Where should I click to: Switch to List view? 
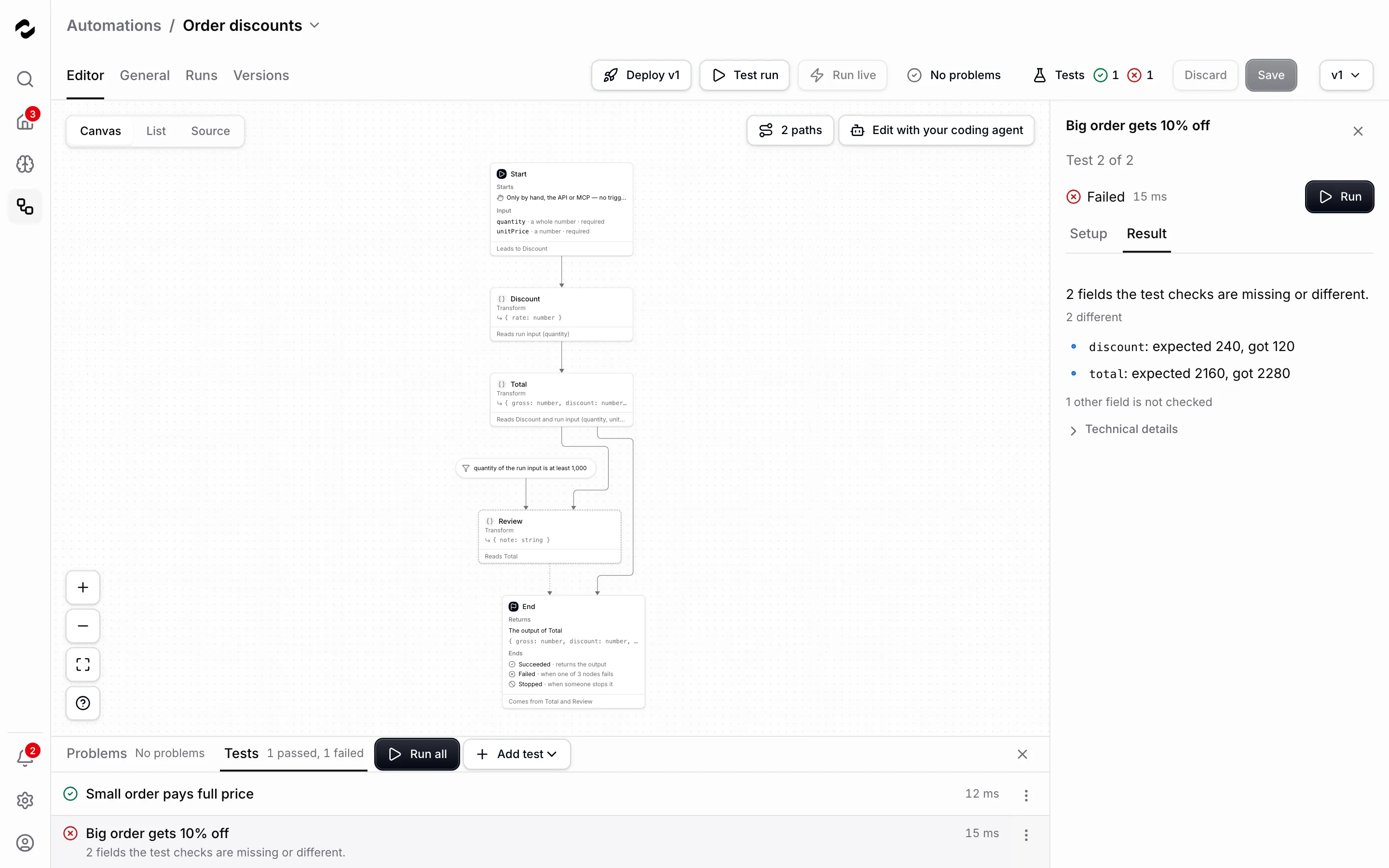[156, 131]
